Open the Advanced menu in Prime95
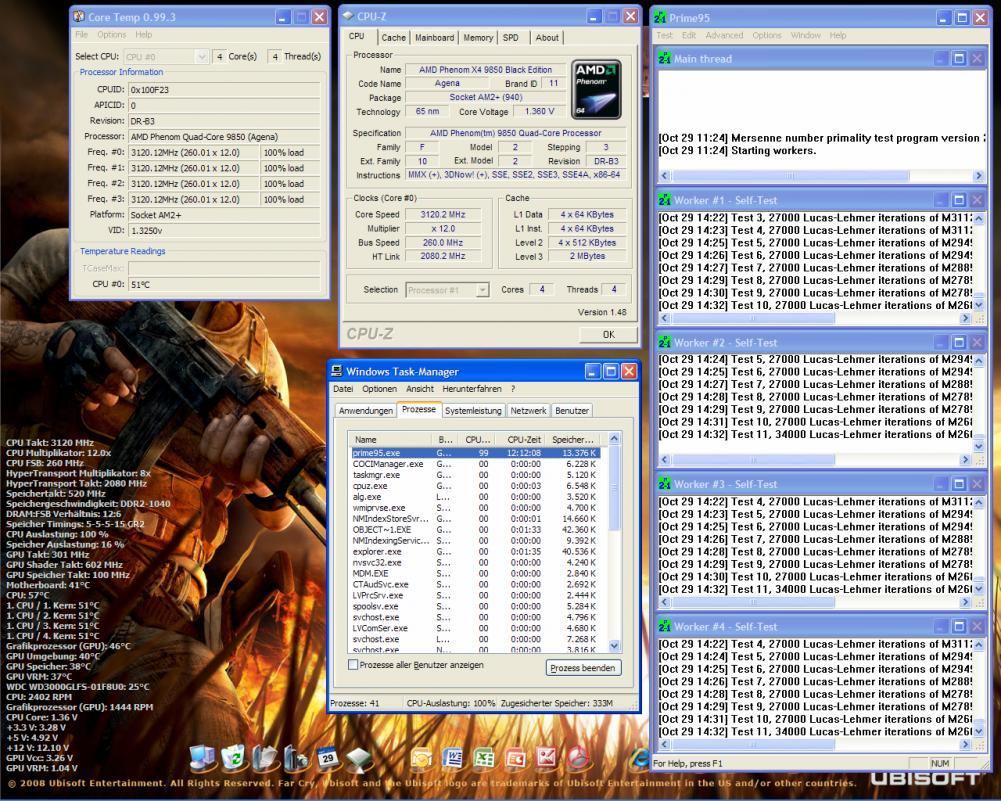 point(724,35)
